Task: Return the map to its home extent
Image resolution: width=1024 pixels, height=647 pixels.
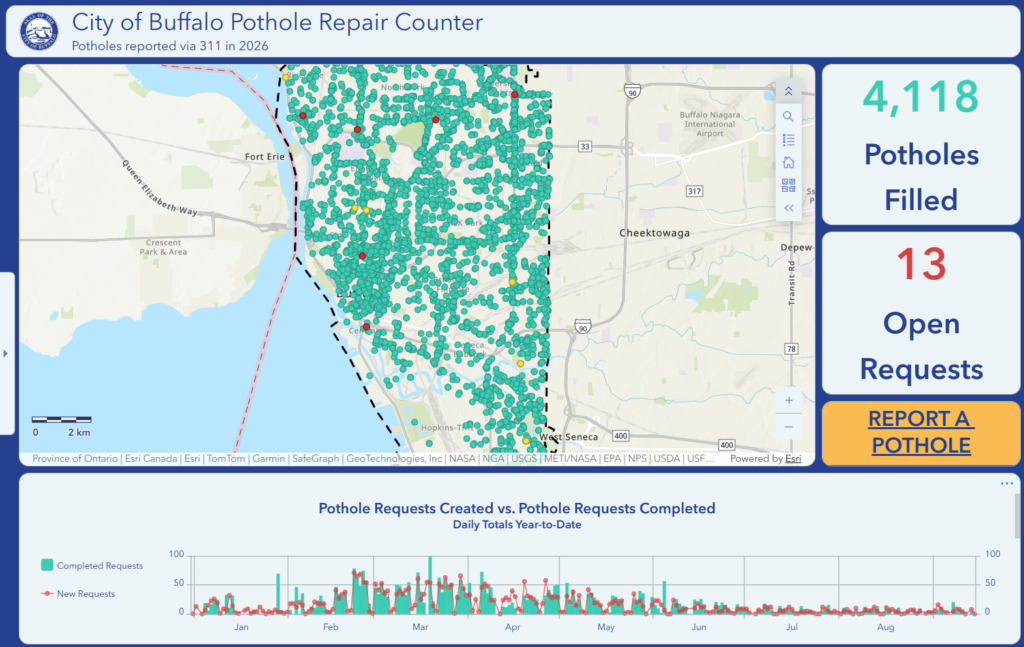Action: (x=788, y=163)
